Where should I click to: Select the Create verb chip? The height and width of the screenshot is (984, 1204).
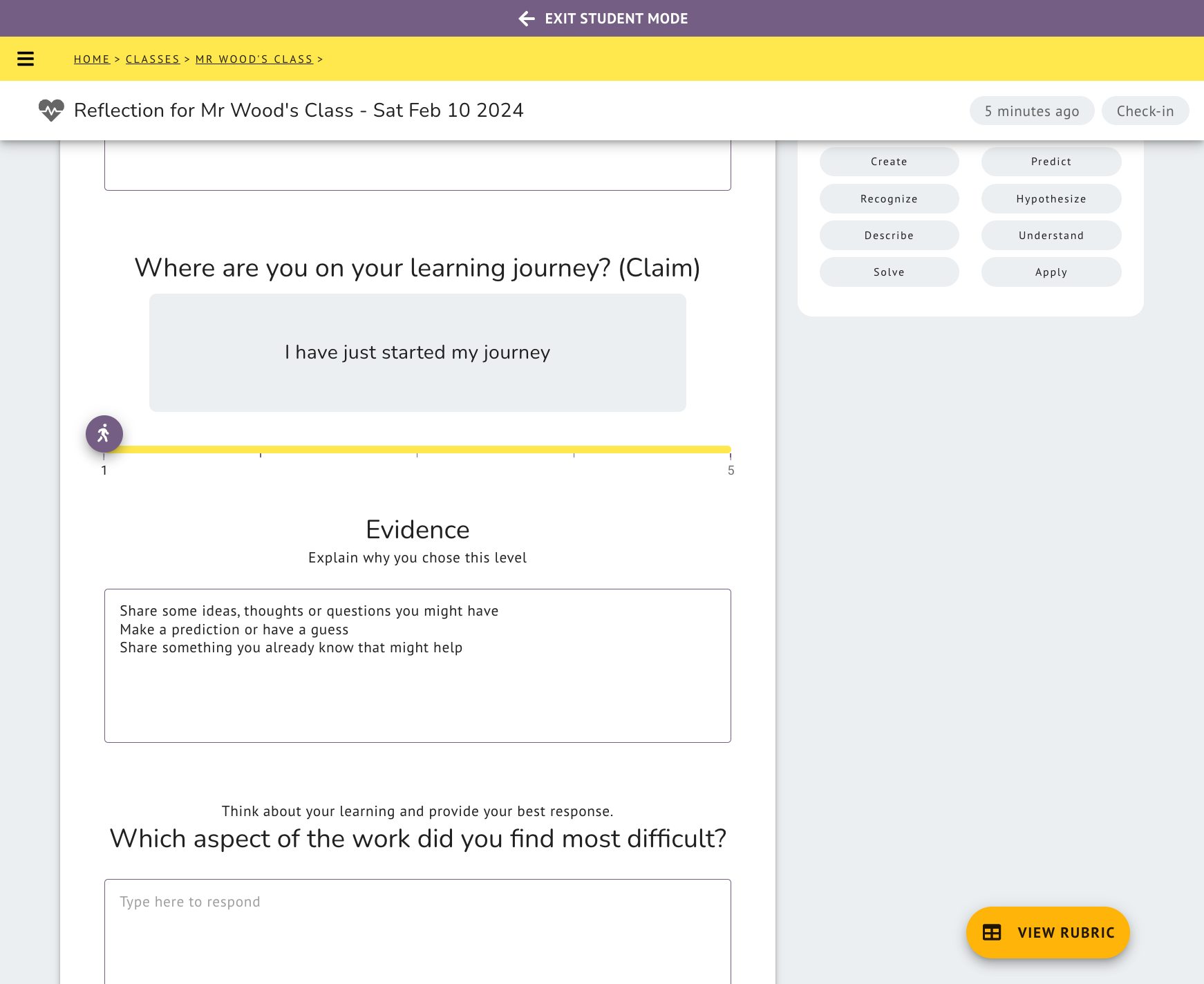point(890,162)
